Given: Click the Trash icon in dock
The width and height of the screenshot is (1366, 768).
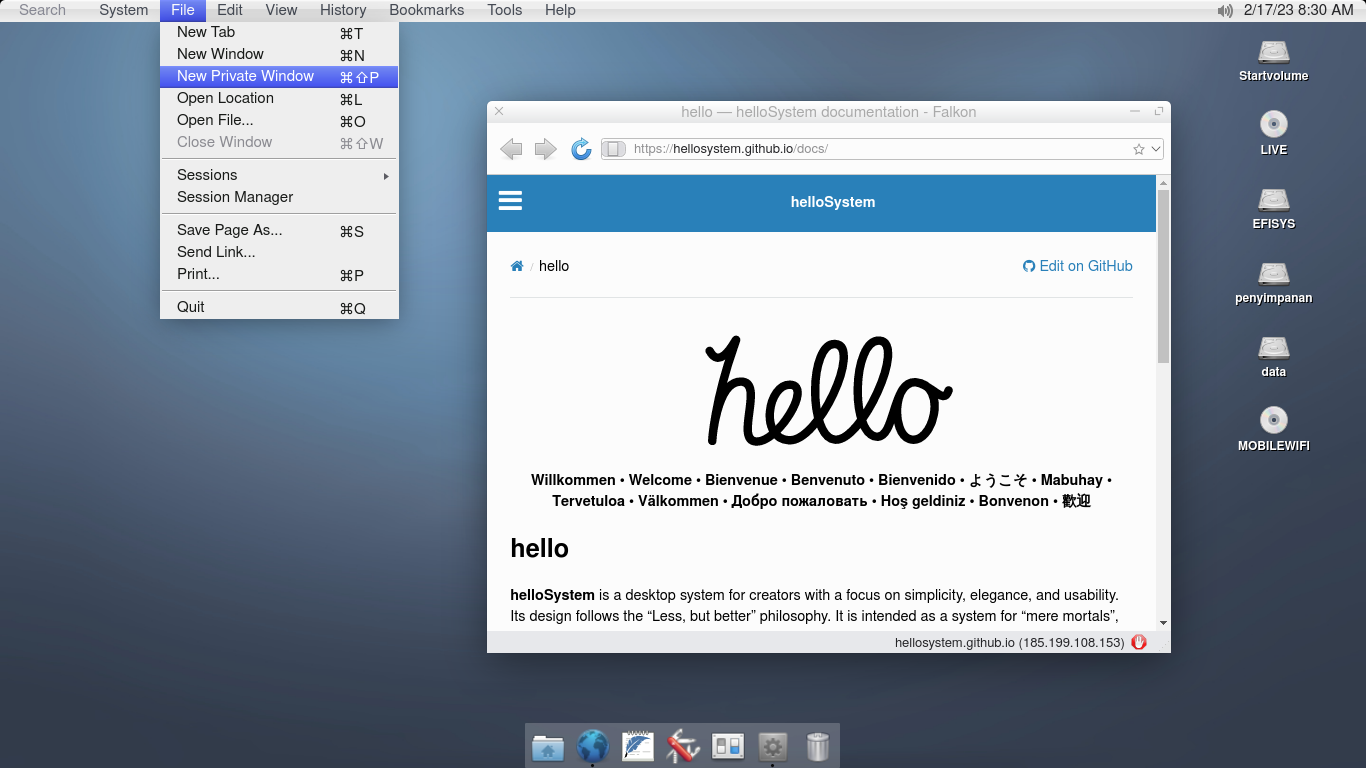Looking at the screenshot, I should coord(818,746).
